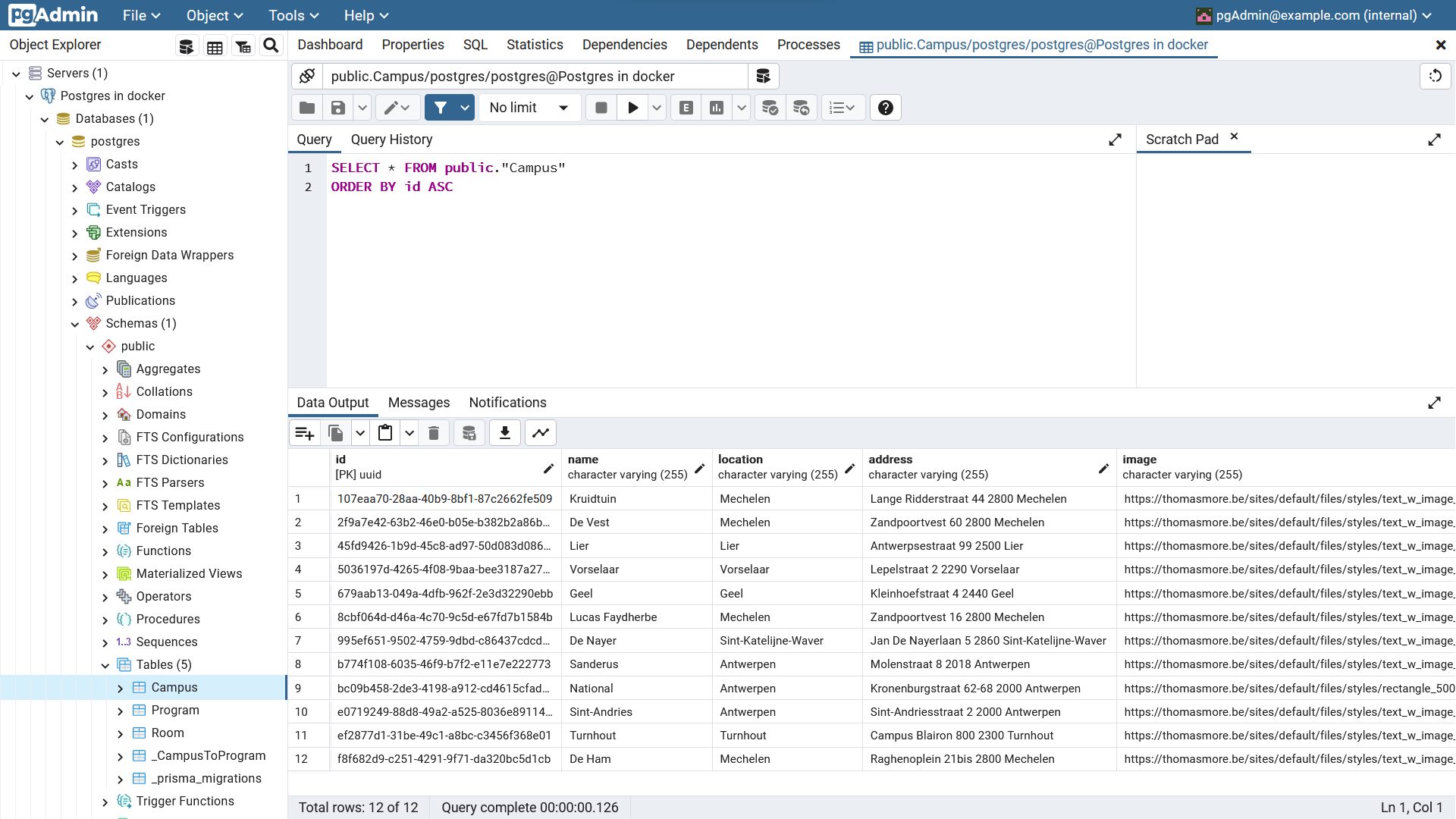Open the Query History tab
This screenshot has height=819, width=1456.
(x=391, y=140)
